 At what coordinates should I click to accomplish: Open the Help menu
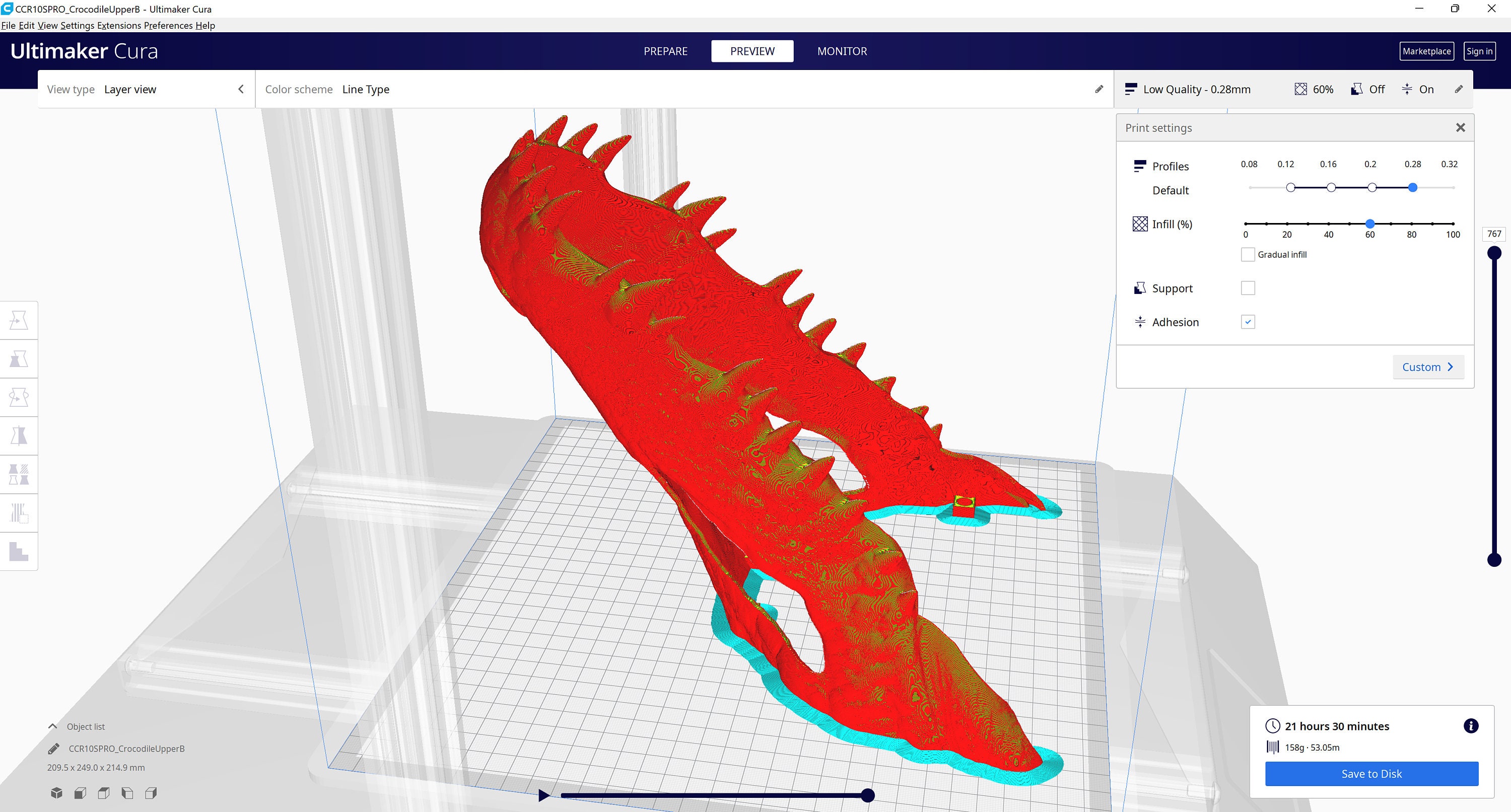point(205,25)
